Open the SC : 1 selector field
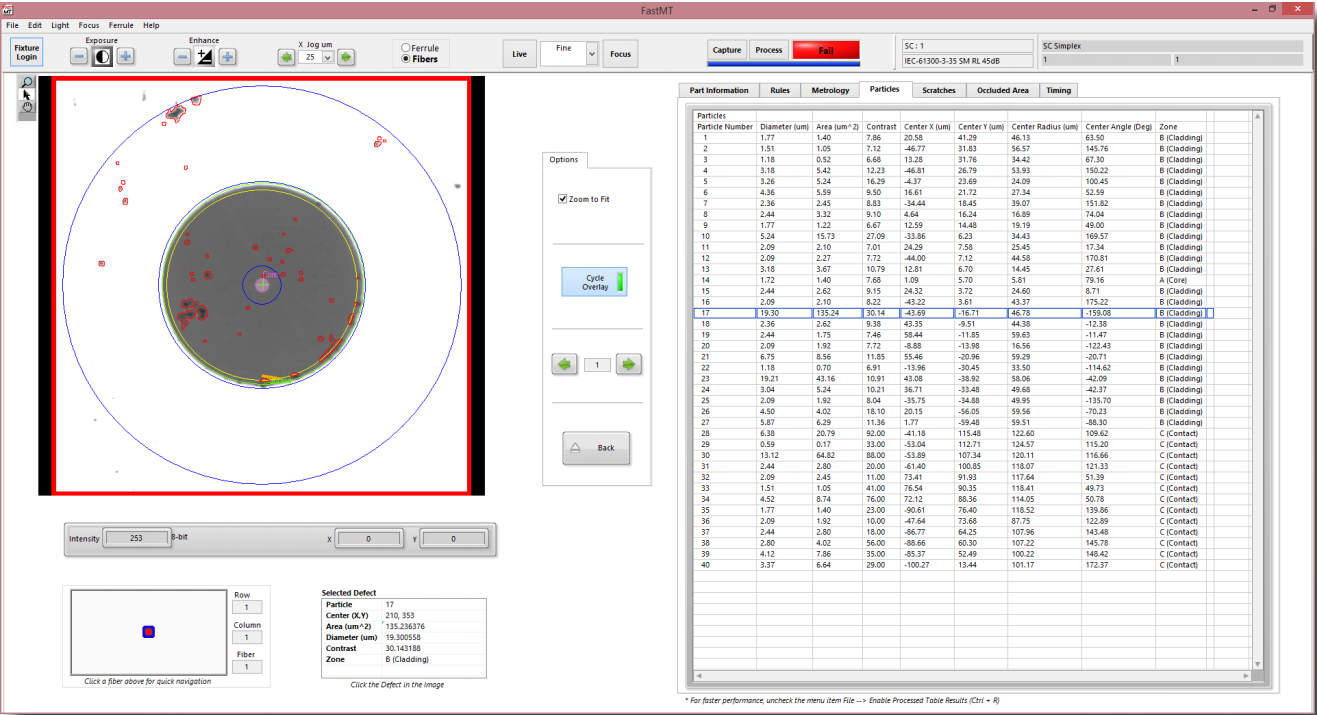The width and height of the screenshot is (1317, 715). [x=966, y=45]
